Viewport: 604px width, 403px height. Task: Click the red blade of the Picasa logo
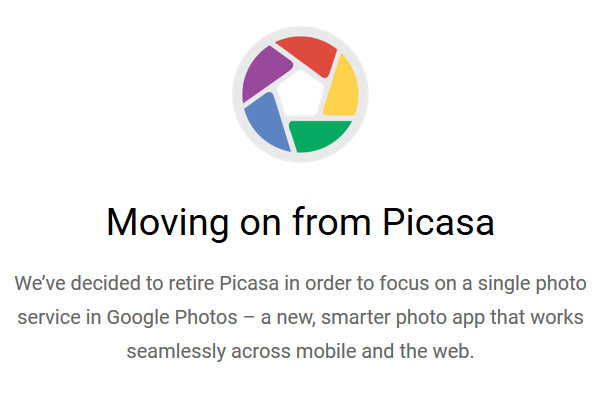[x=305, y=53]
